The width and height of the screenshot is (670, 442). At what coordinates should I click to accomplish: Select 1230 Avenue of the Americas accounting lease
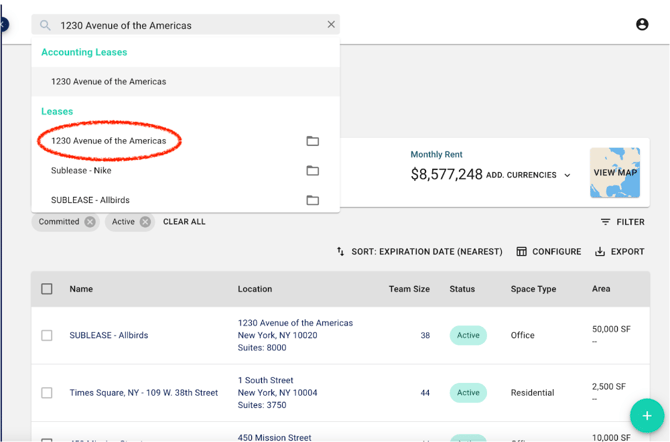(x=109, y=82)
